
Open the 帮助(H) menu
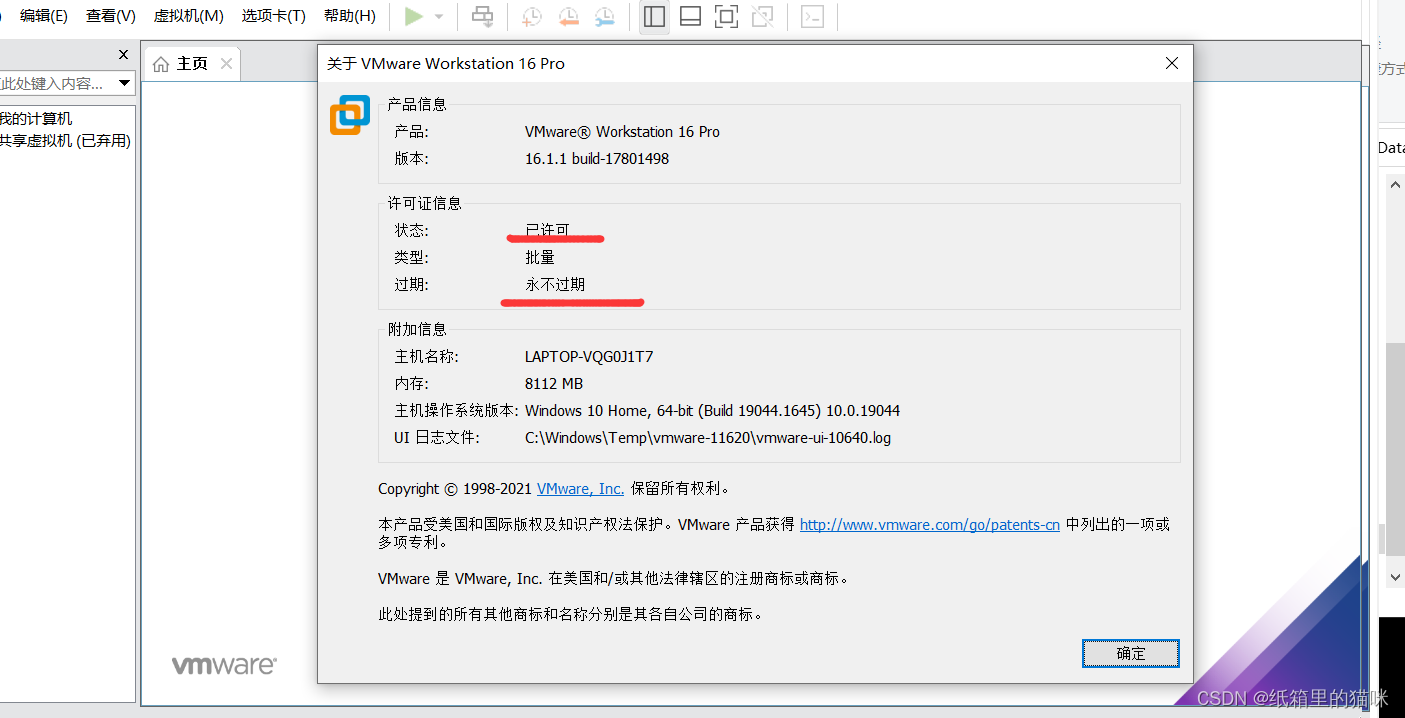[350, 16]
